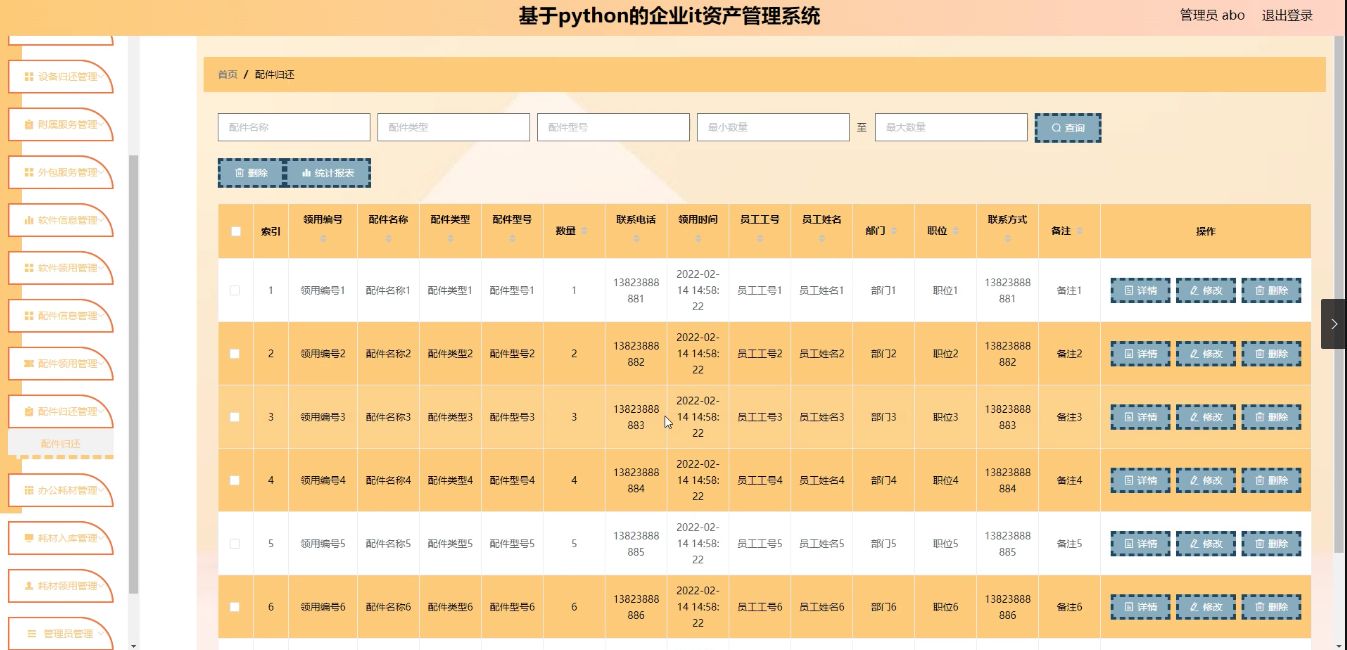Sort by 备注 column arrows
Viewport: 1347px width, 650px height.
pos(1080,232)
